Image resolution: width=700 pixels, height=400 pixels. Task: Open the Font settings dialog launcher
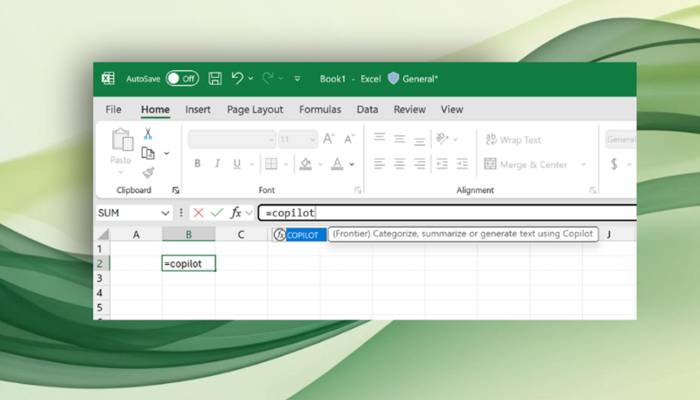coord(358,190)
